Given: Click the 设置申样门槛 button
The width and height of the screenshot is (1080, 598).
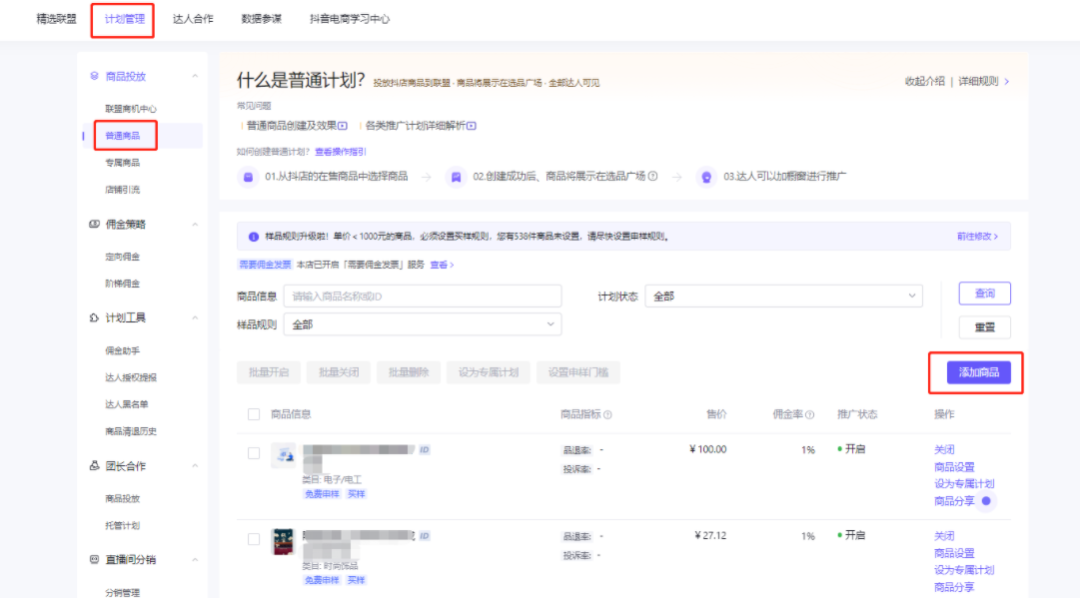Looking at the screenshot, I should tap(578, 372).
